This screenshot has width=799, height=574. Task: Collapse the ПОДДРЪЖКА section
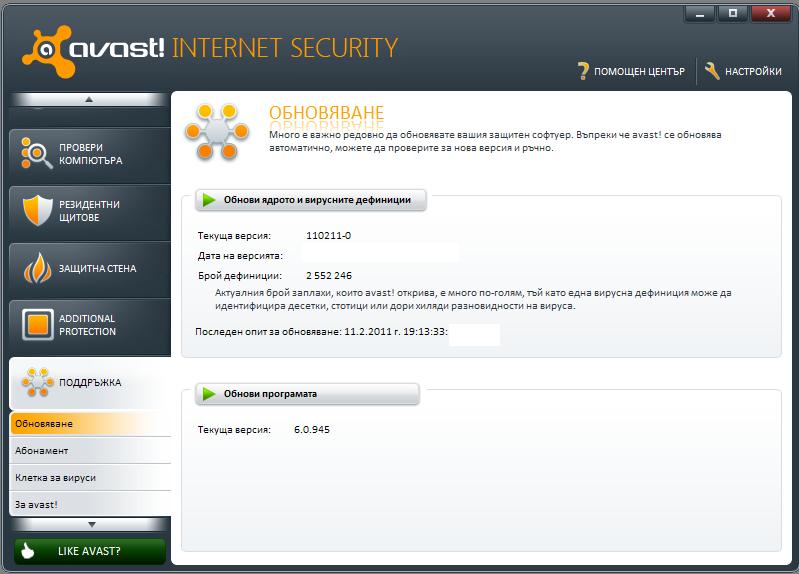[x=90, y=383]
